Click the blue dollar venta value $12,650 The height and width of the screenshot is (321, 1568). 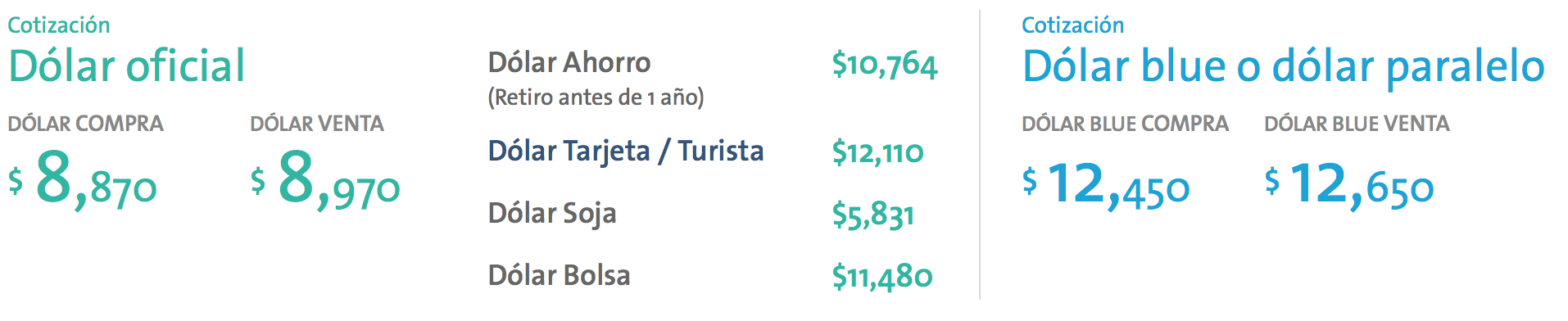1349,184
